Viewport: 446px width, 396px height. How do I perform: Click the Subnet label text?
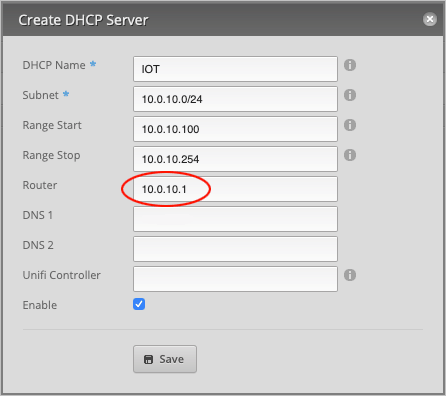[x=41, y=95]
